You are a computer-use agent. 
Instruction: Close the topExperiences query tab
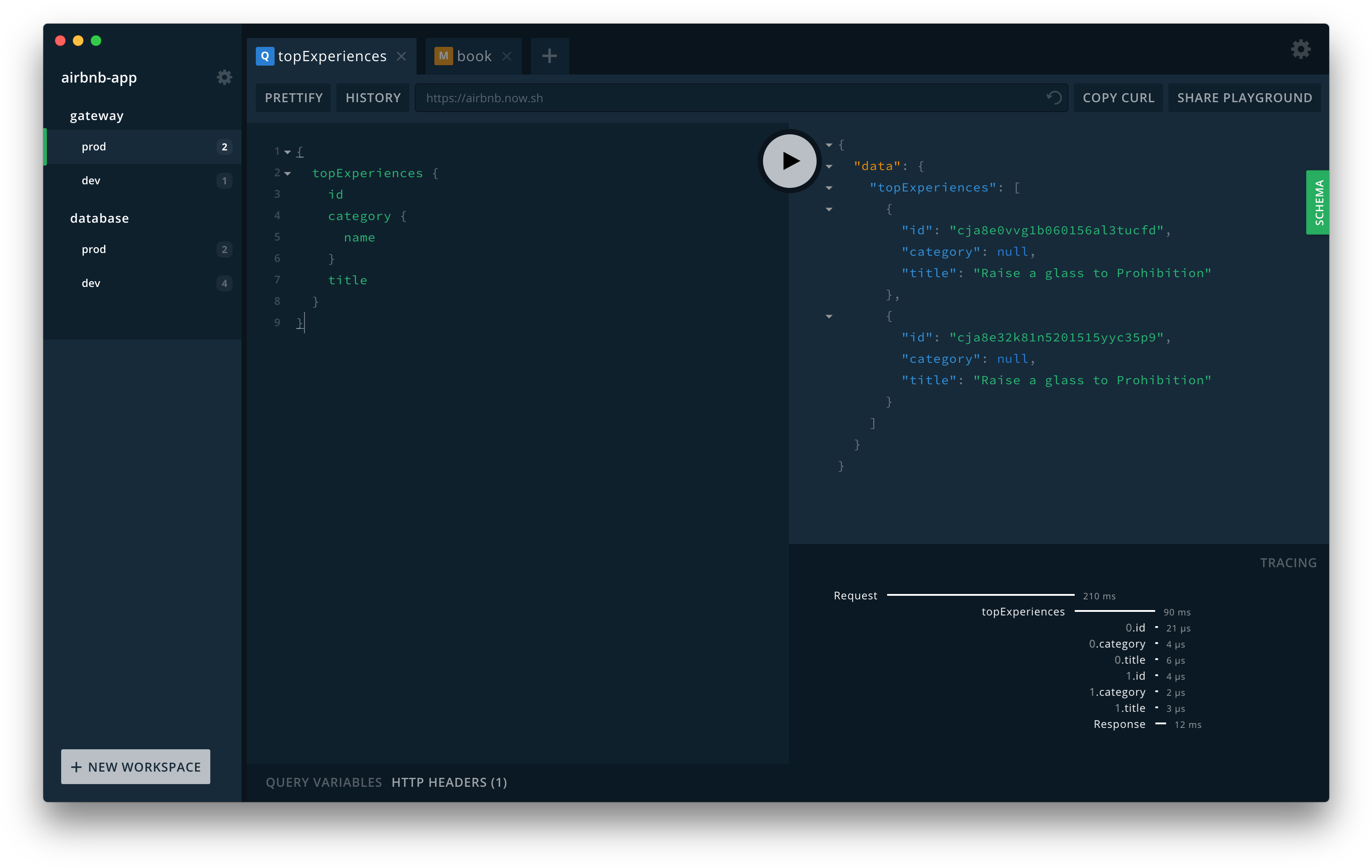coord(401,56)
